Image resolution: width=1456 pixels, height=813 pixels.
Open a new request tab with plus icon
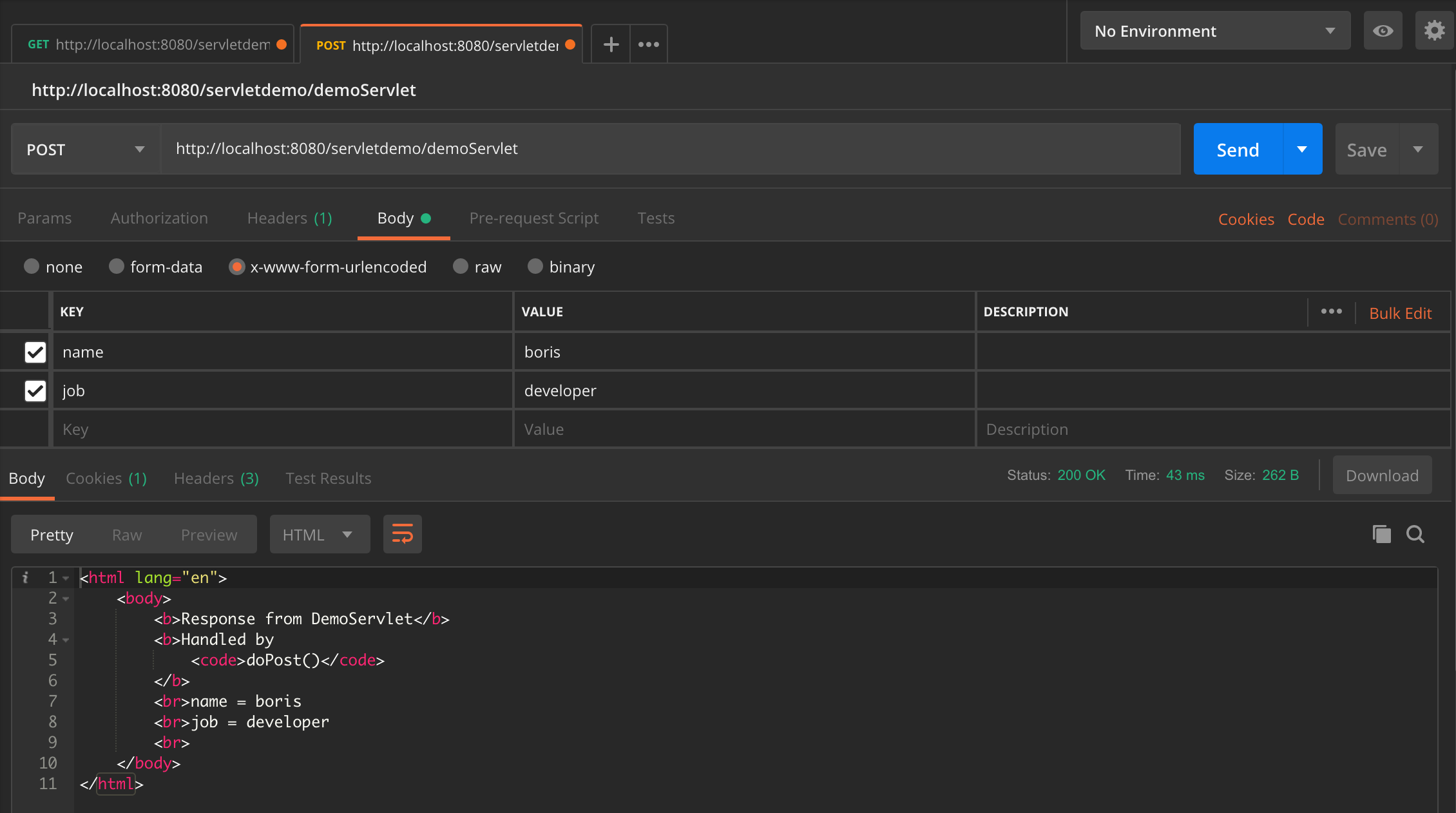tap(609, 44)
